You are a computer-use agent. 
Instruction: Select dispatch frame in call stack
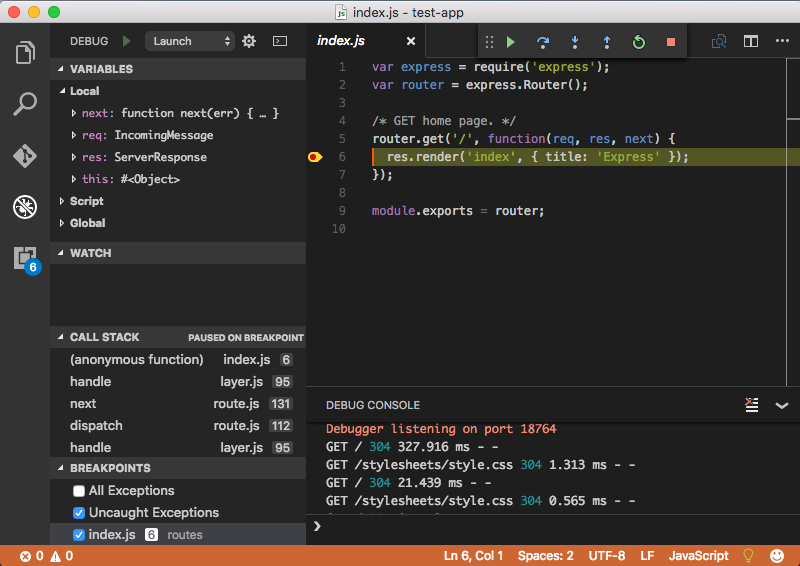96,425
